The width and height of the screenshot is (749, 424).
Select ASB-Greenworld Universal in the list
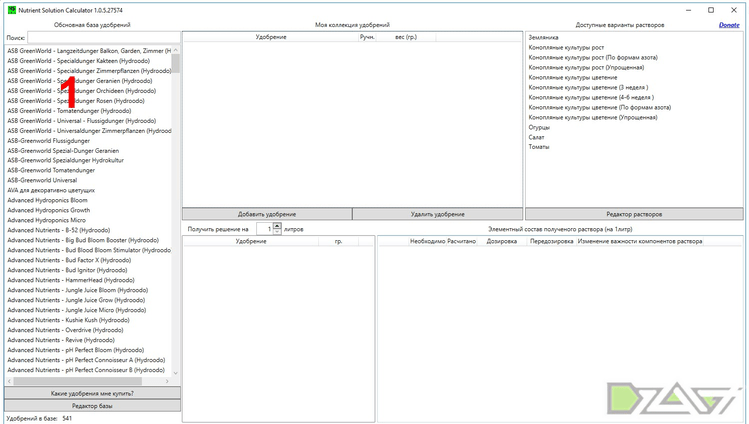(x=42, y=180)
